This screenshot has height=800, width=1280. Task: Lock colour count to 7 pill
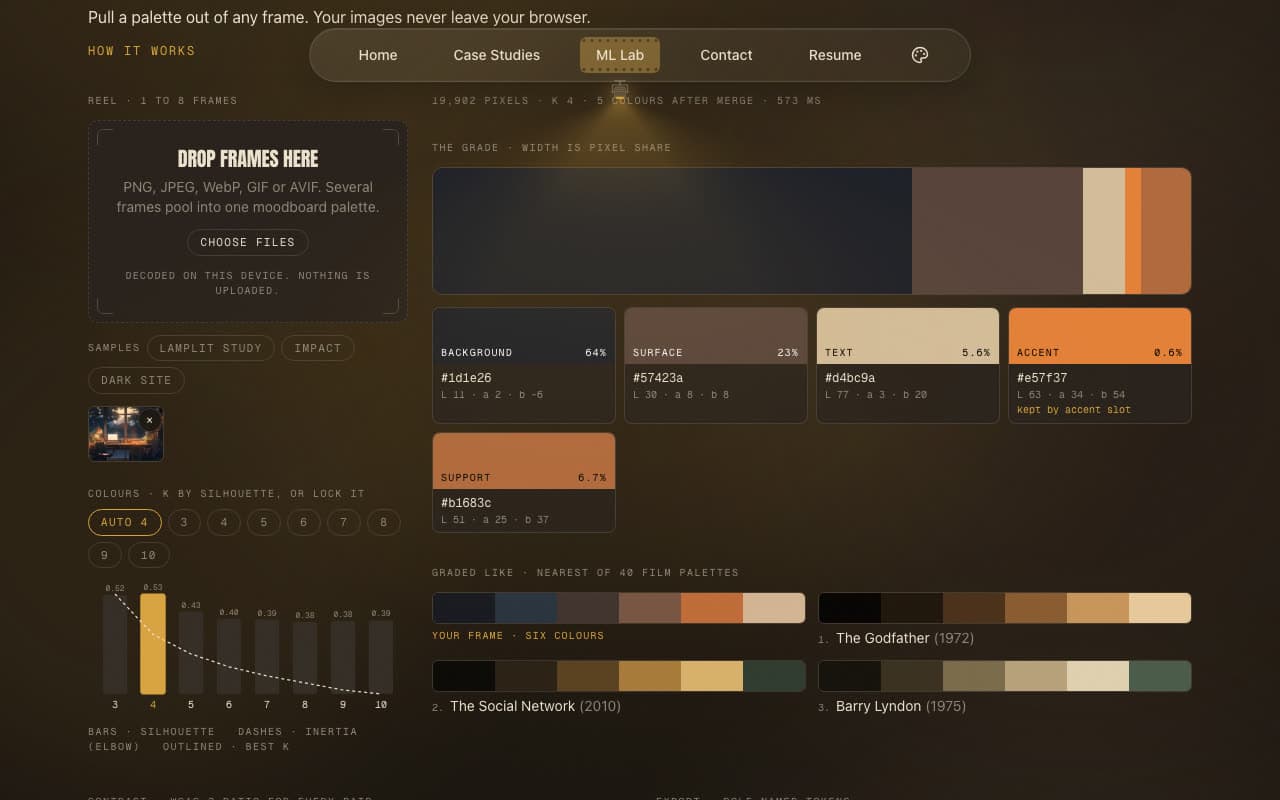point(344,522)
